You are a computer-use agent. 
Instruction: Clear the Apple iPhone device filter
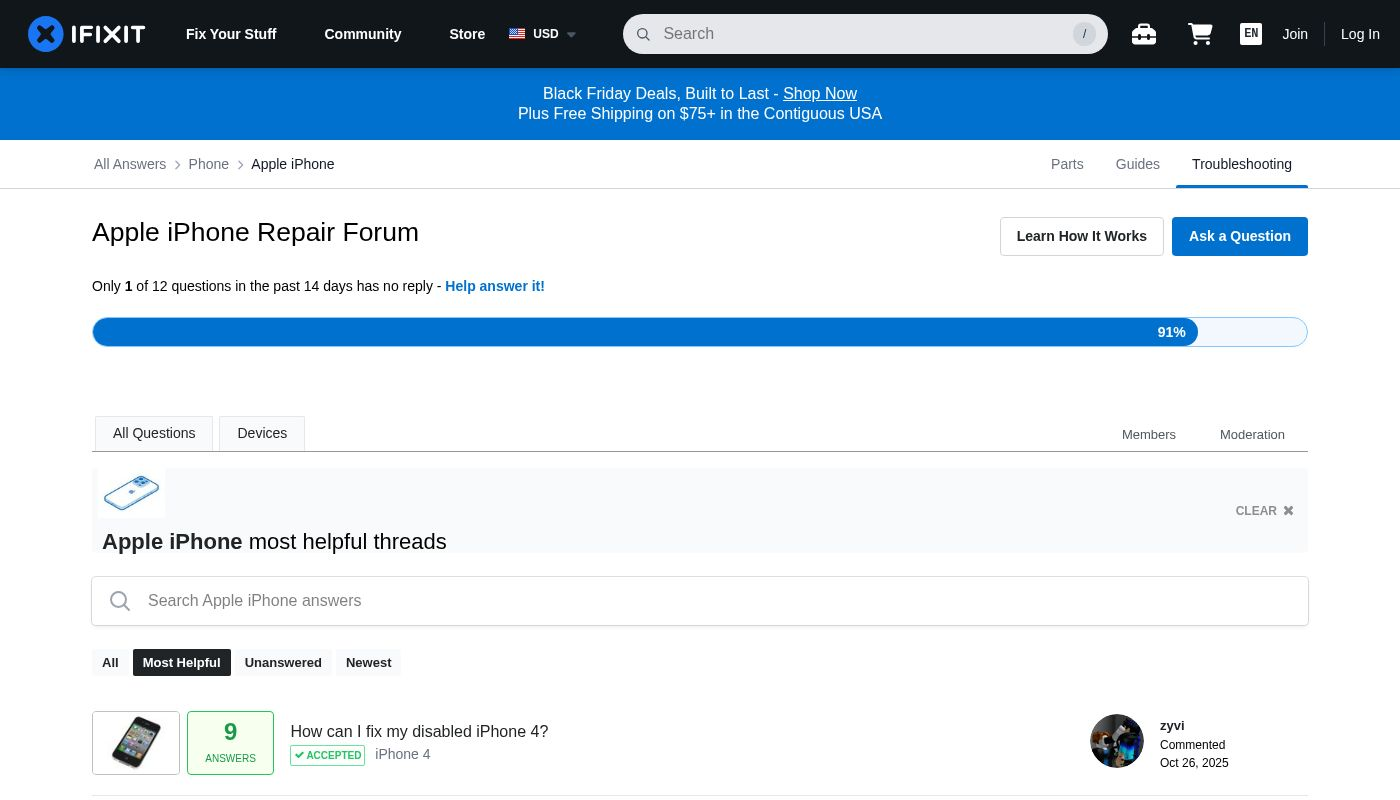click(x=1264, y=511)
